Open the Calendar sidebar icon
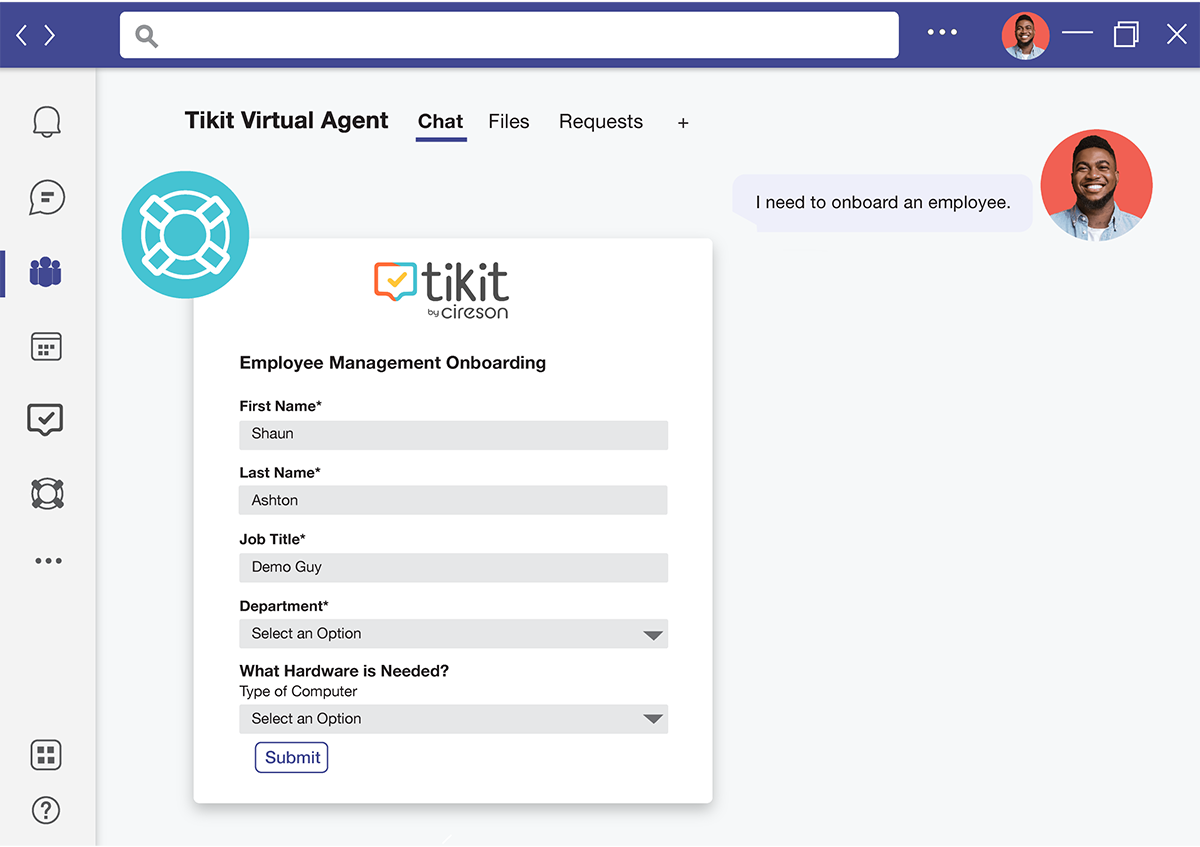 (47, 346)
